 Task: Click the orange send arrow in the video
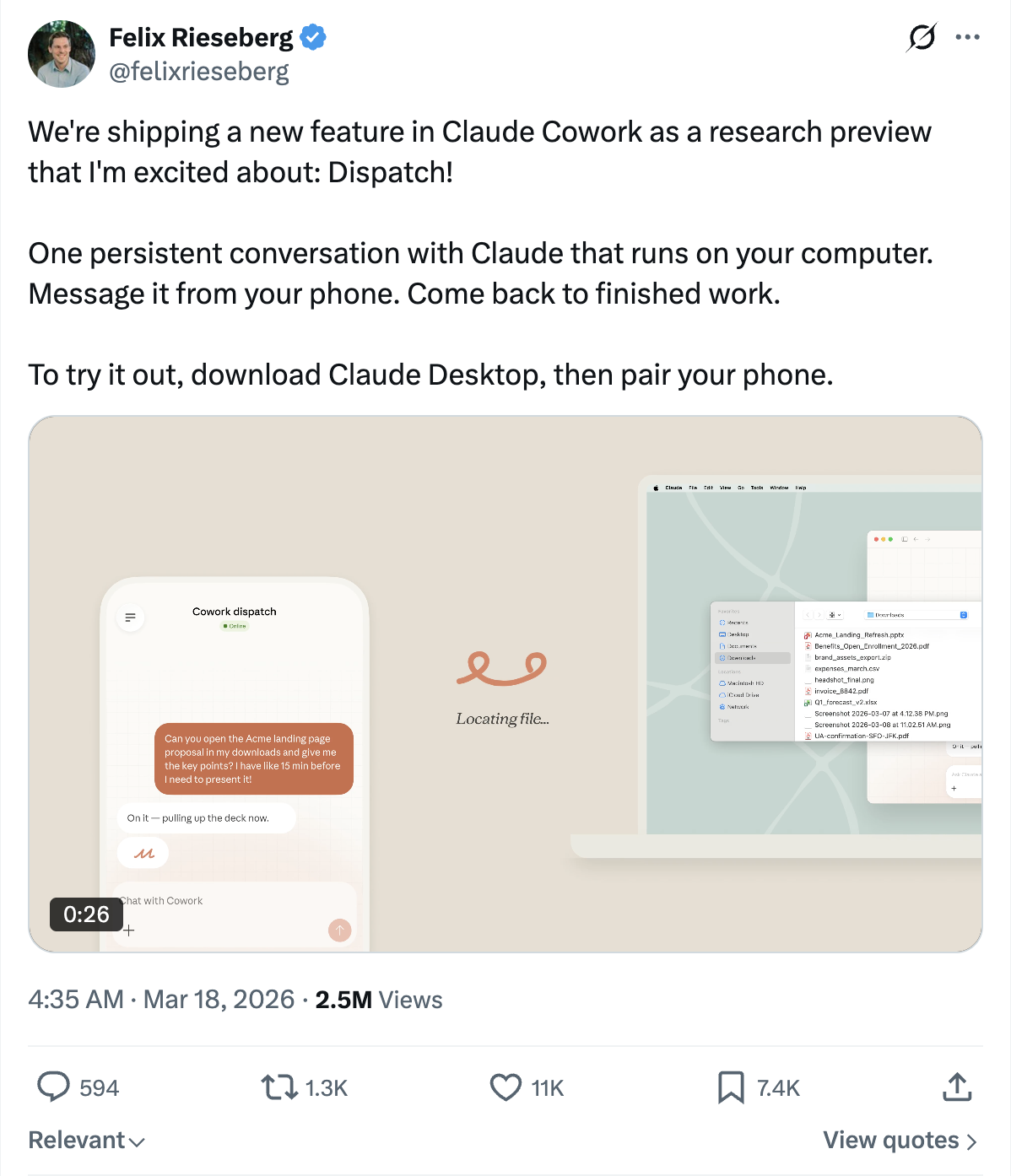click(339, 930)
